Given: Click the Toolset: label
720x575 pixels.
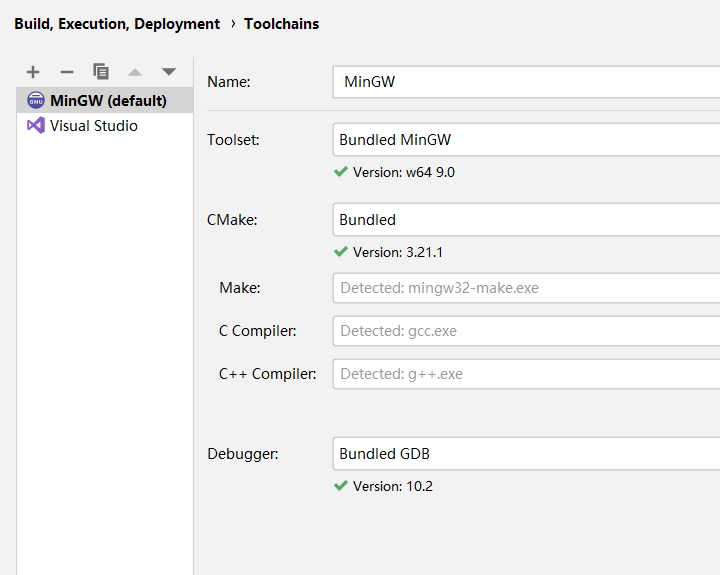Looking at the screenshot, I should coord(233,140).
